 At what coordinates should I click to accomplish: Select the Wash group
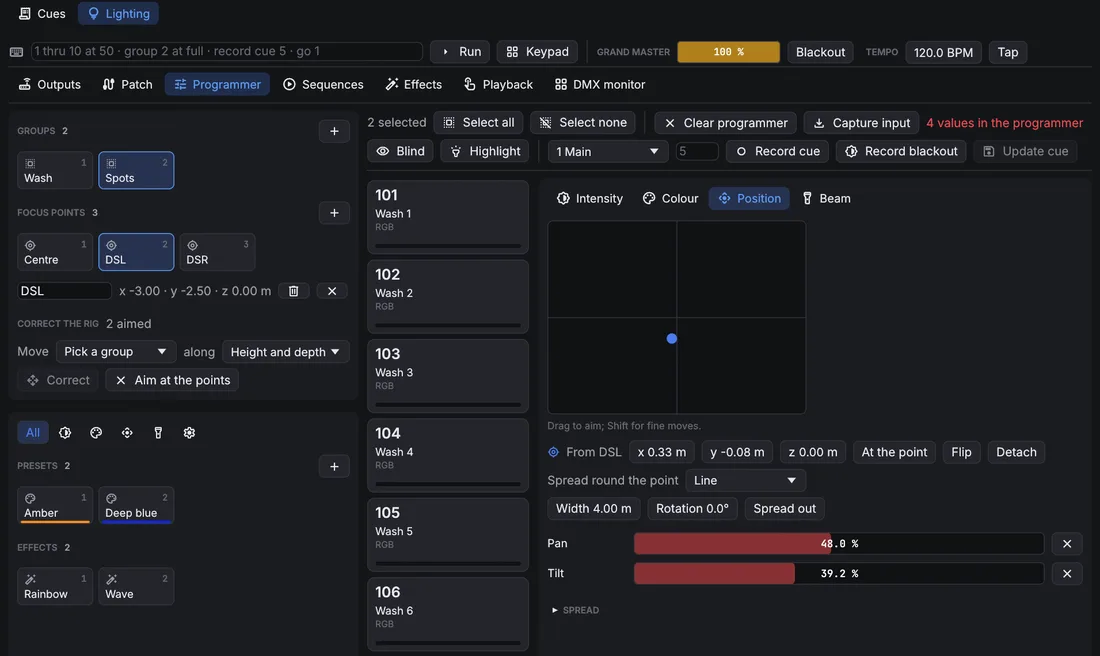point(55,170)
